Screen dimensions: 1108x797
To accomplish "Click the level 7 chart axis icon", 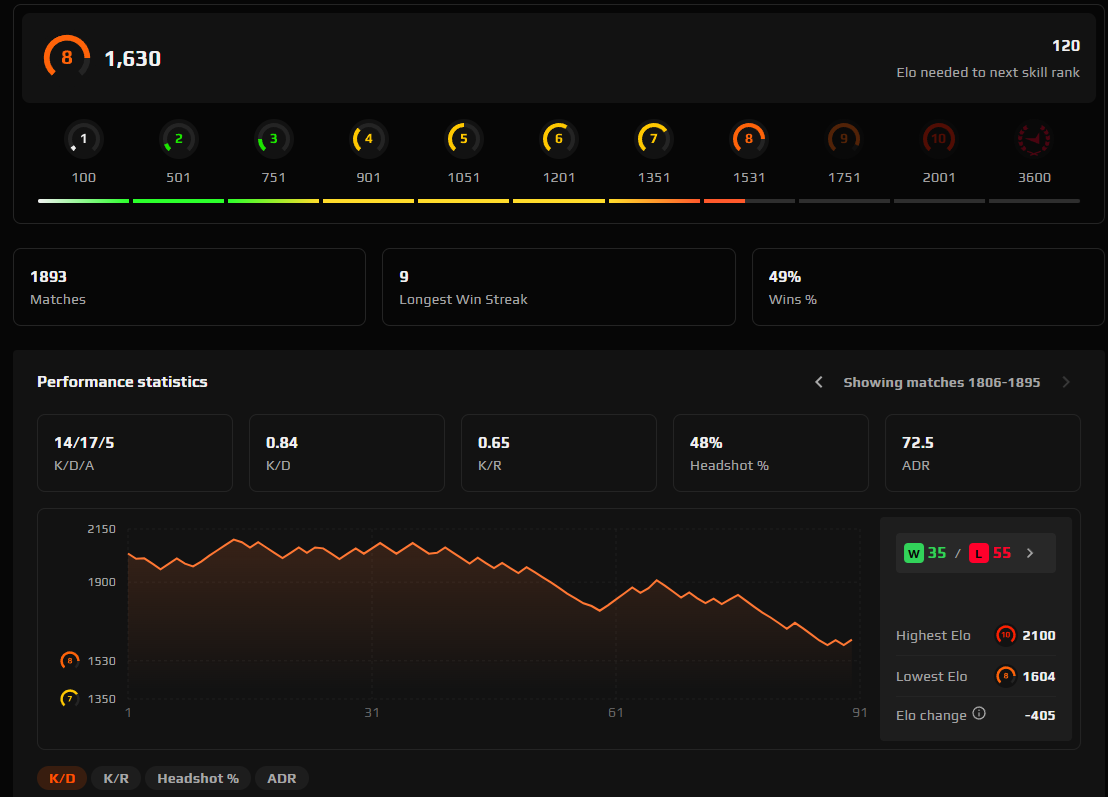I will pos(69,699).
